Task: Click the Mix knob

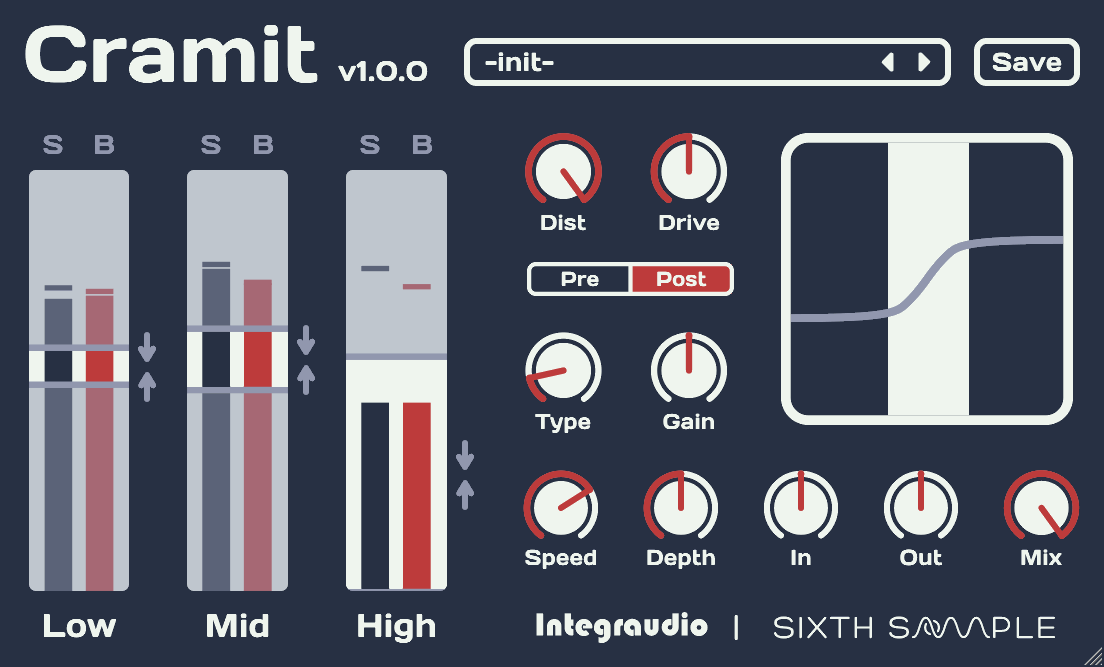Action: 1041,508
